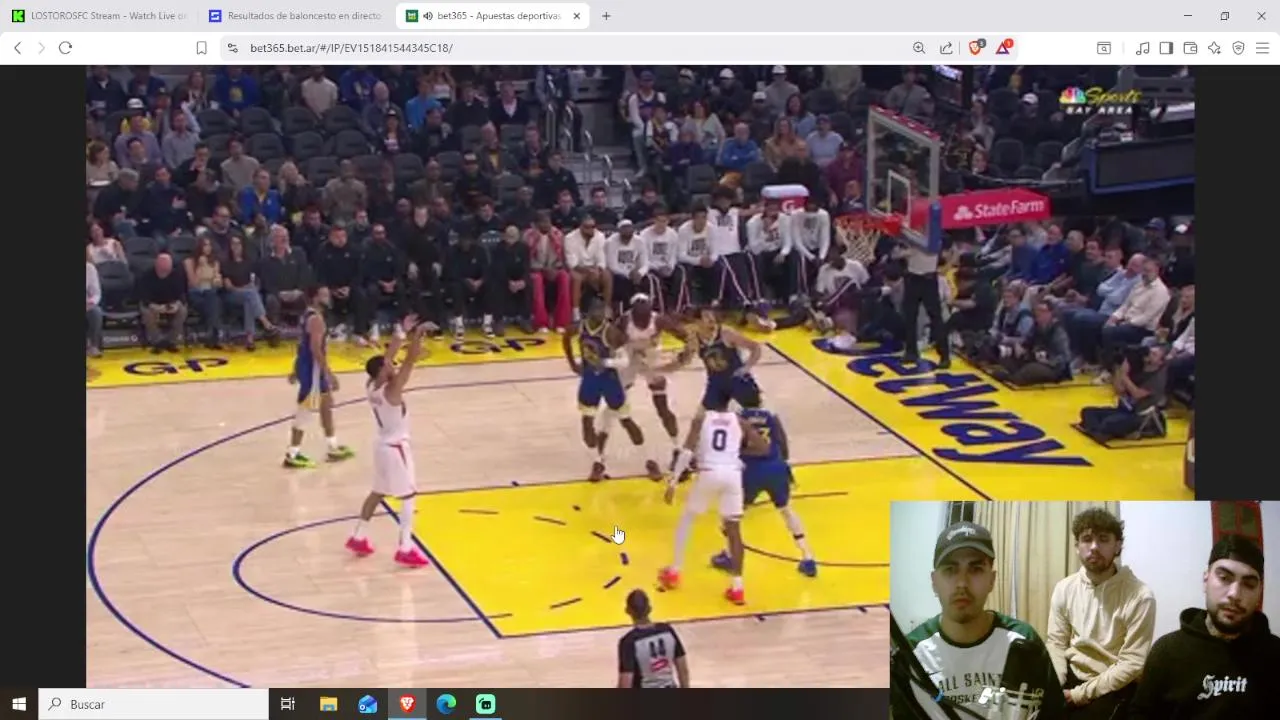1280x720 pixels.
Task: Click the Buscar taskbar search box
Action: click(153, 704)
